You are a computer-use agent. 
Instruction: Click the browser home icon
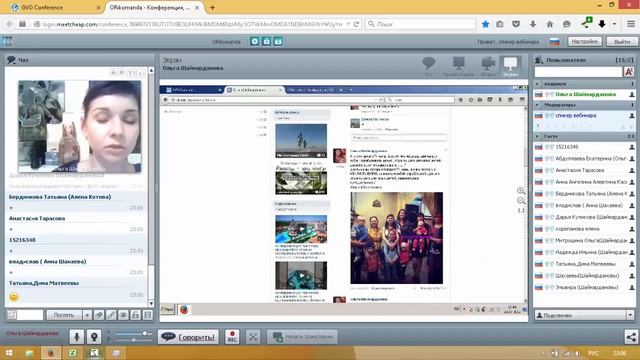(x=550, y=24)
